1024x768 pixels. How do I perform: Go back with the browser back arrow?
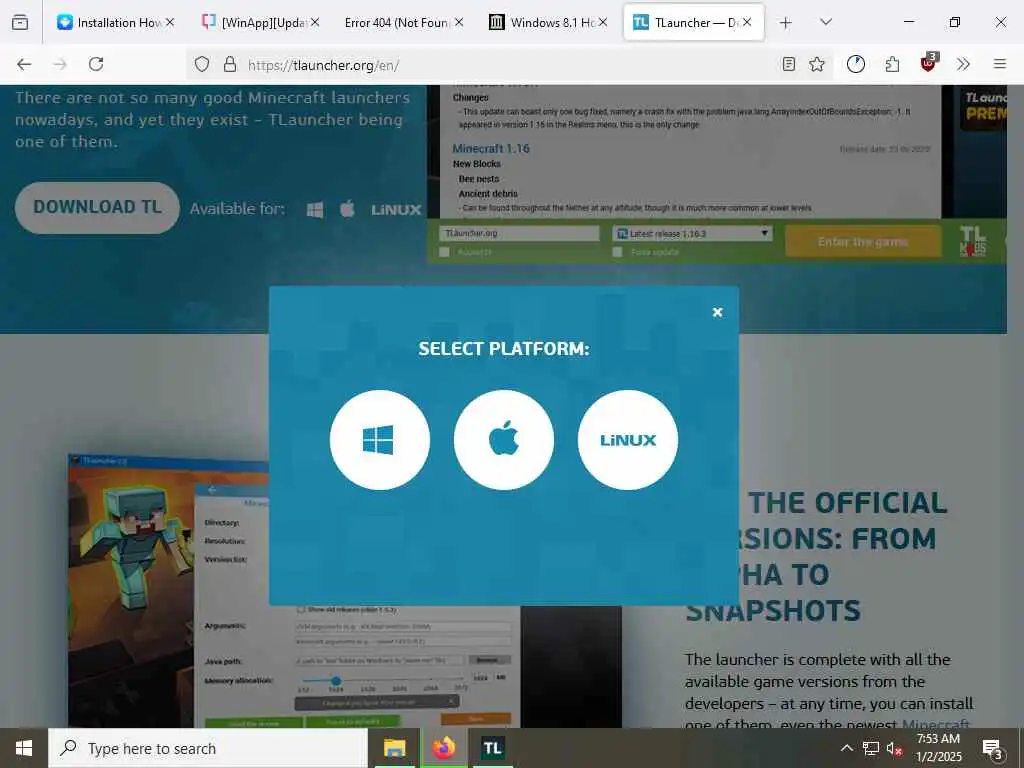[x=24, y=64]
